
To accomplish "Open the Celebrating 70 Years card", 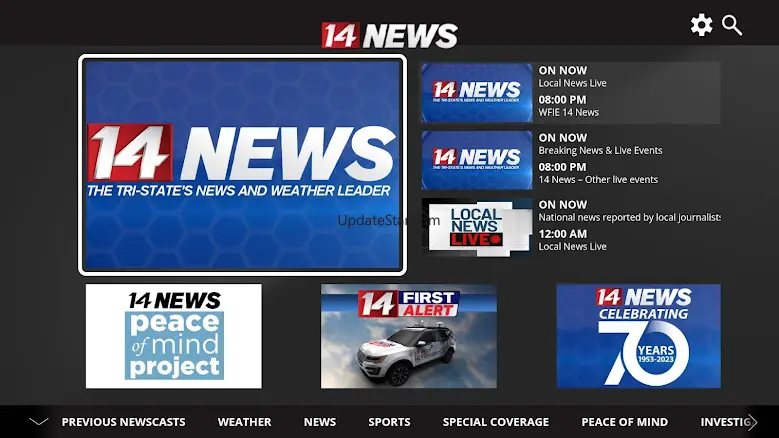I will click(638, 336).
